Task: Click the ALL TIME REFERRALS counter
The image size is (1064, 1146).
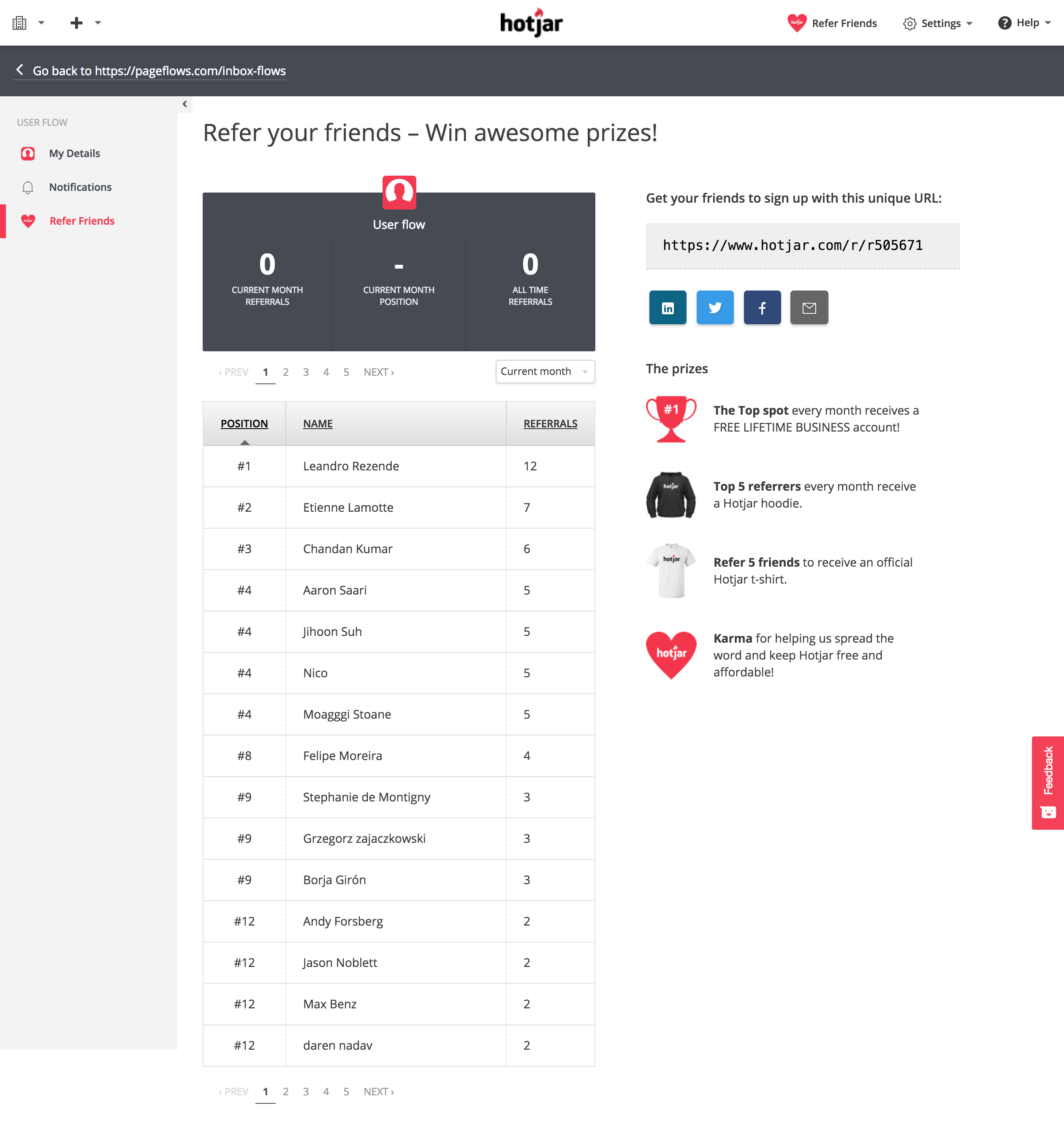Action: [530, 280]
